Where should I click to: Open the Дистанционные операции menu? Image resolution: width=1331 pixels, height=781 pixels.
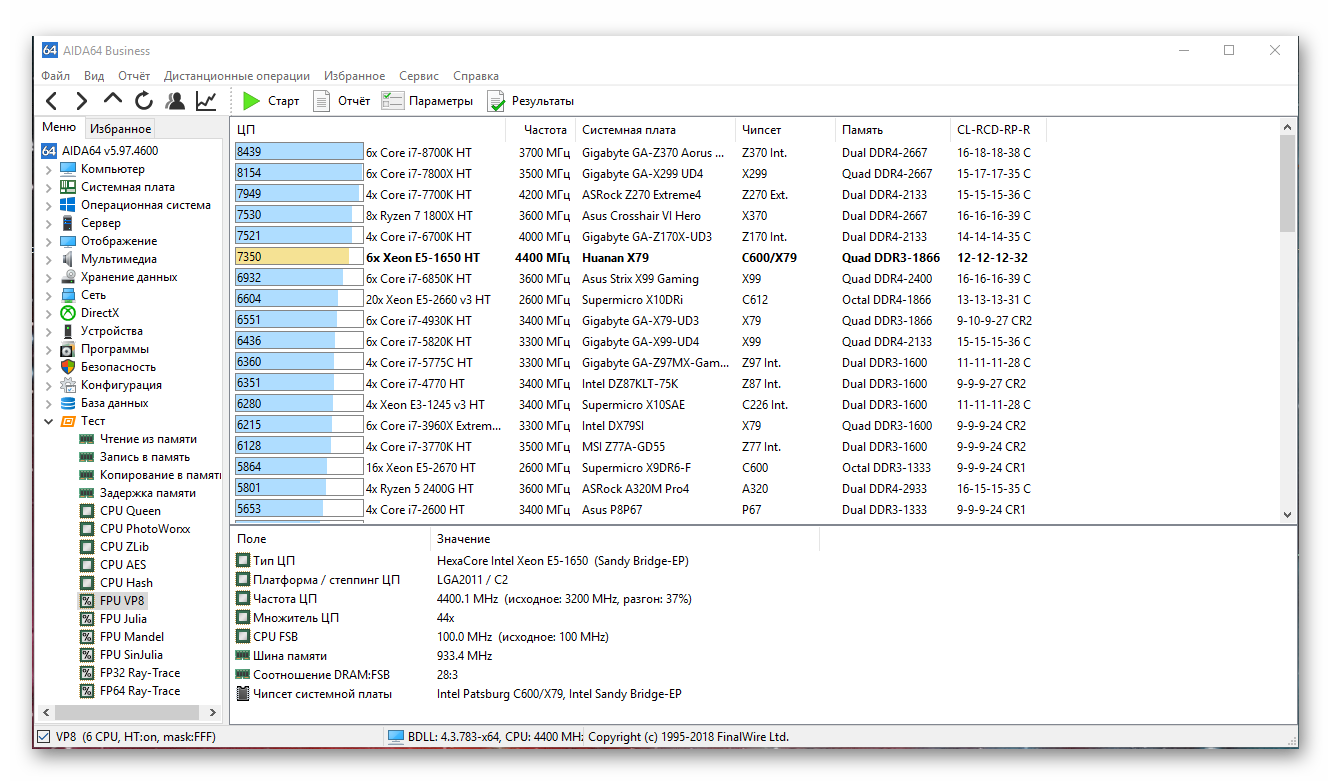[x=237, y=76]
